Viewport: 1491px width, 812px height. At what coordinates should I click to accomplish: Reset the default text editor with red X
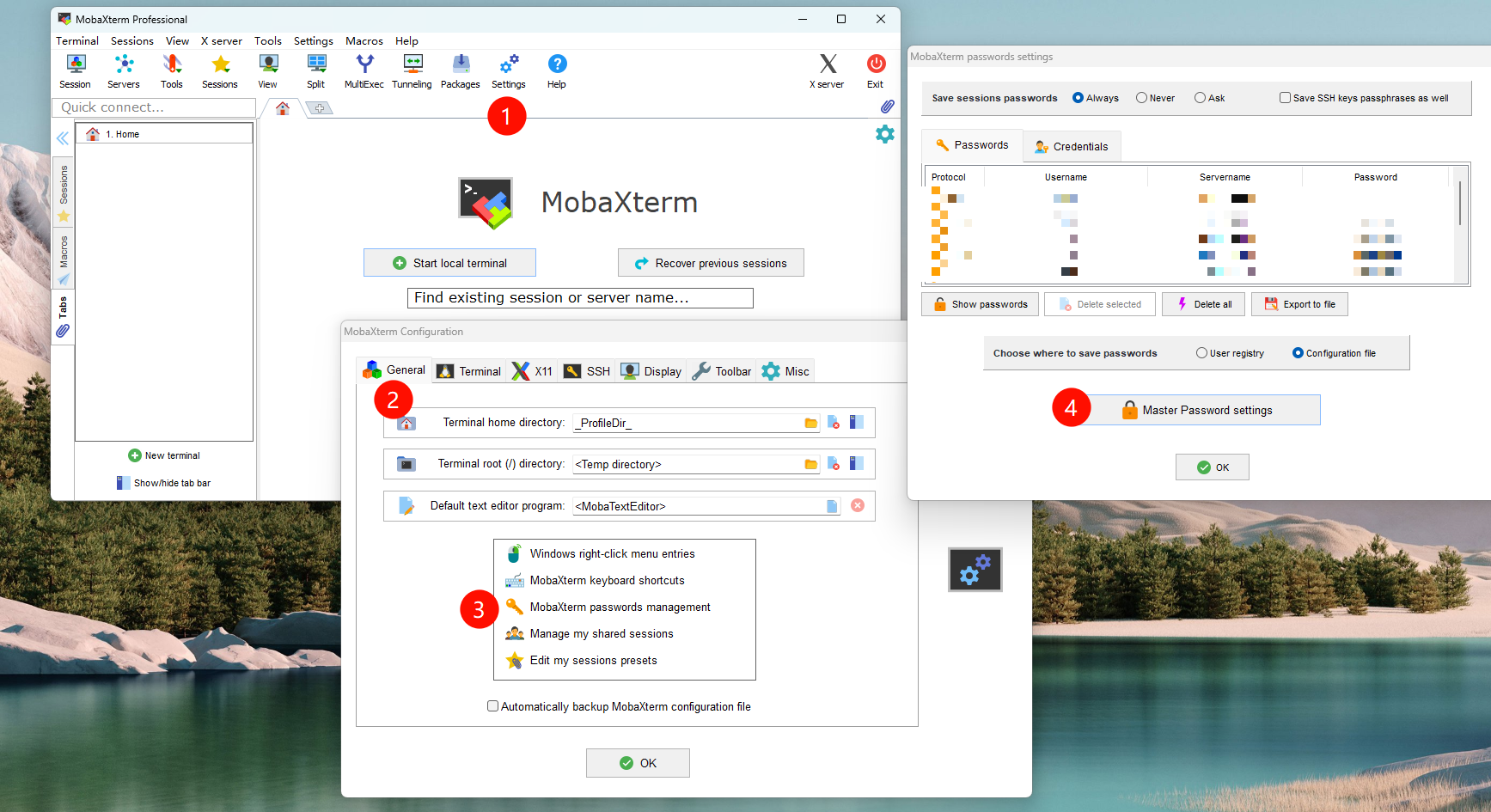[858, 505]
